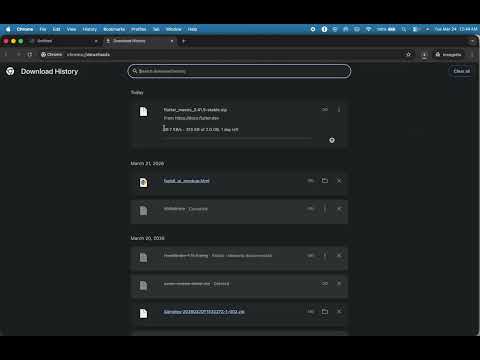This screenshot has width=480, height=360.
Task: Open Spotlight search from the menu bar
Action: click(x=404, y=29)
